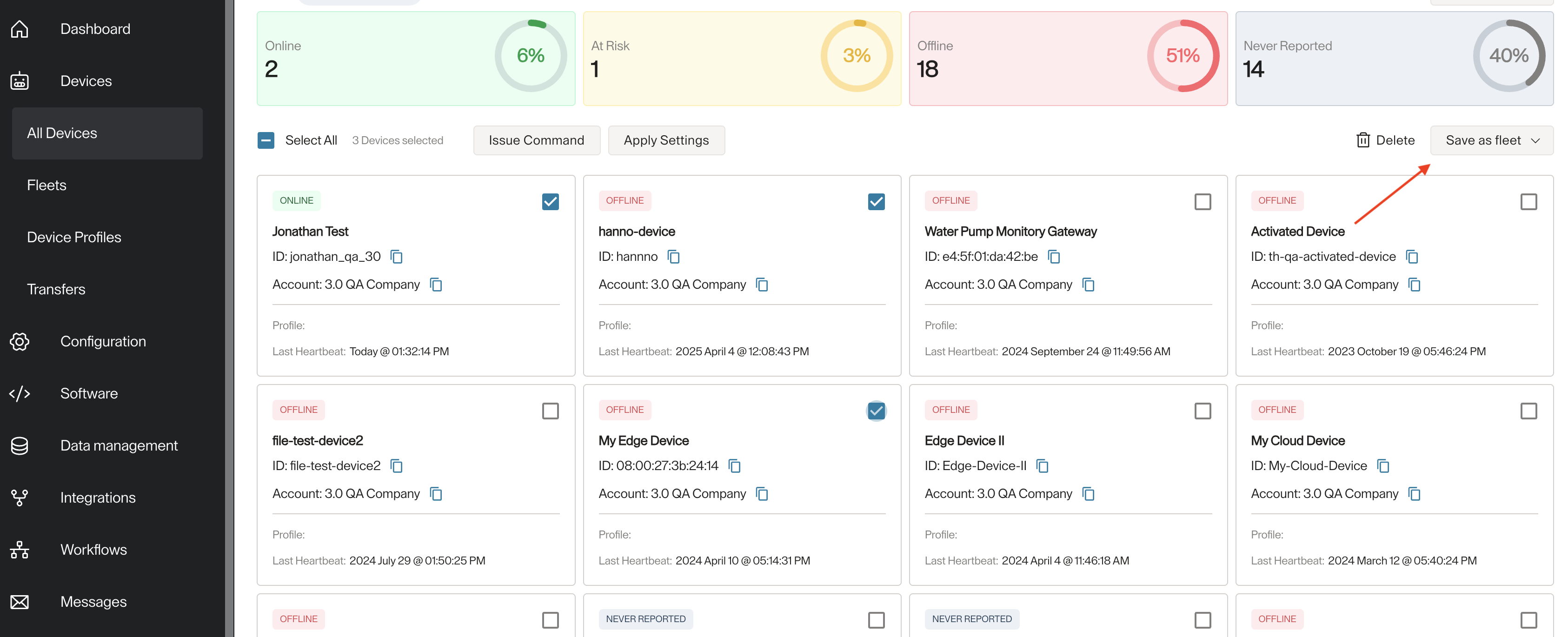Expand the Save as fleet dropdown
Screen dimensions: 1568x637
(x=1491, y=140)
